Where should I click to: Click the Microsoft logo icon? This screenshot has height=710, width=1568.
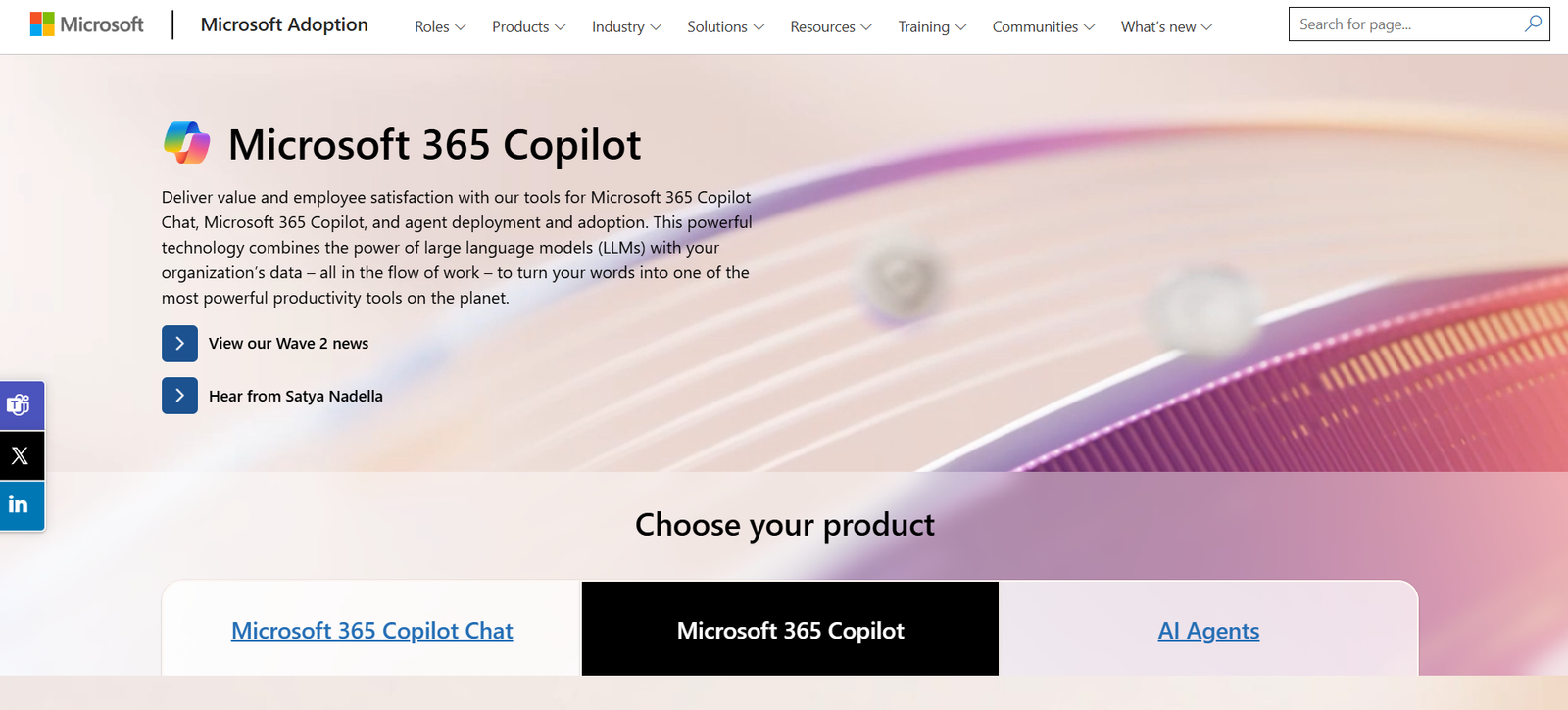(42, 24)
